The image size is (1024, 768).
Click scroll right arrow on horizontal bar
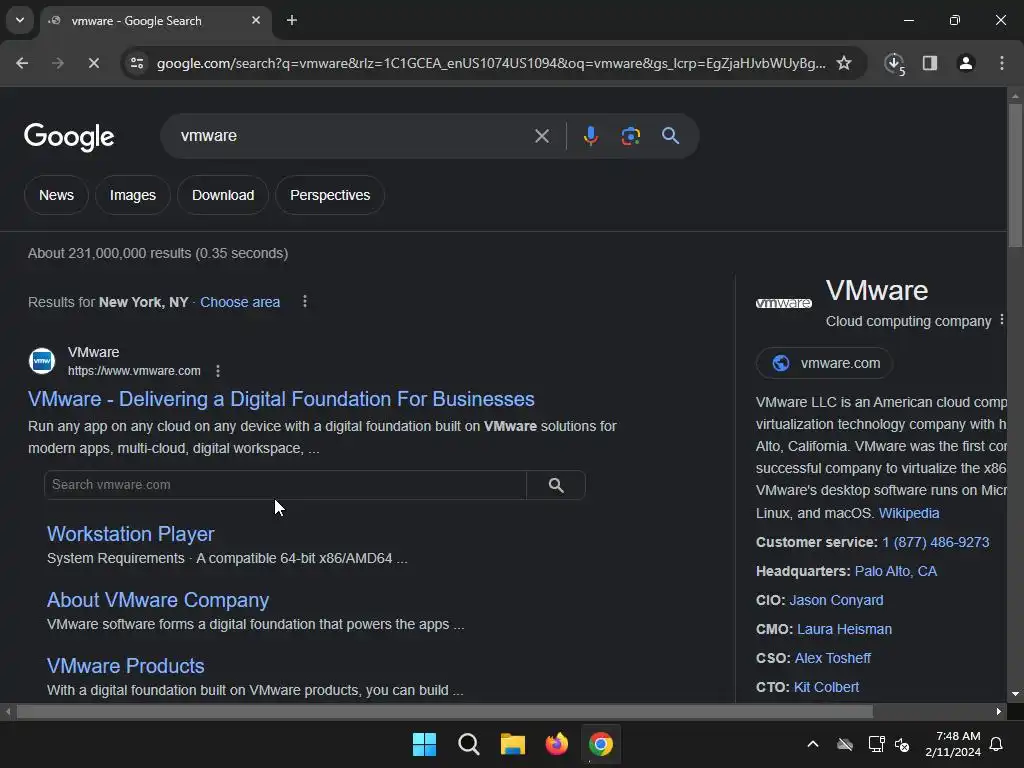(x=999, y=711)
